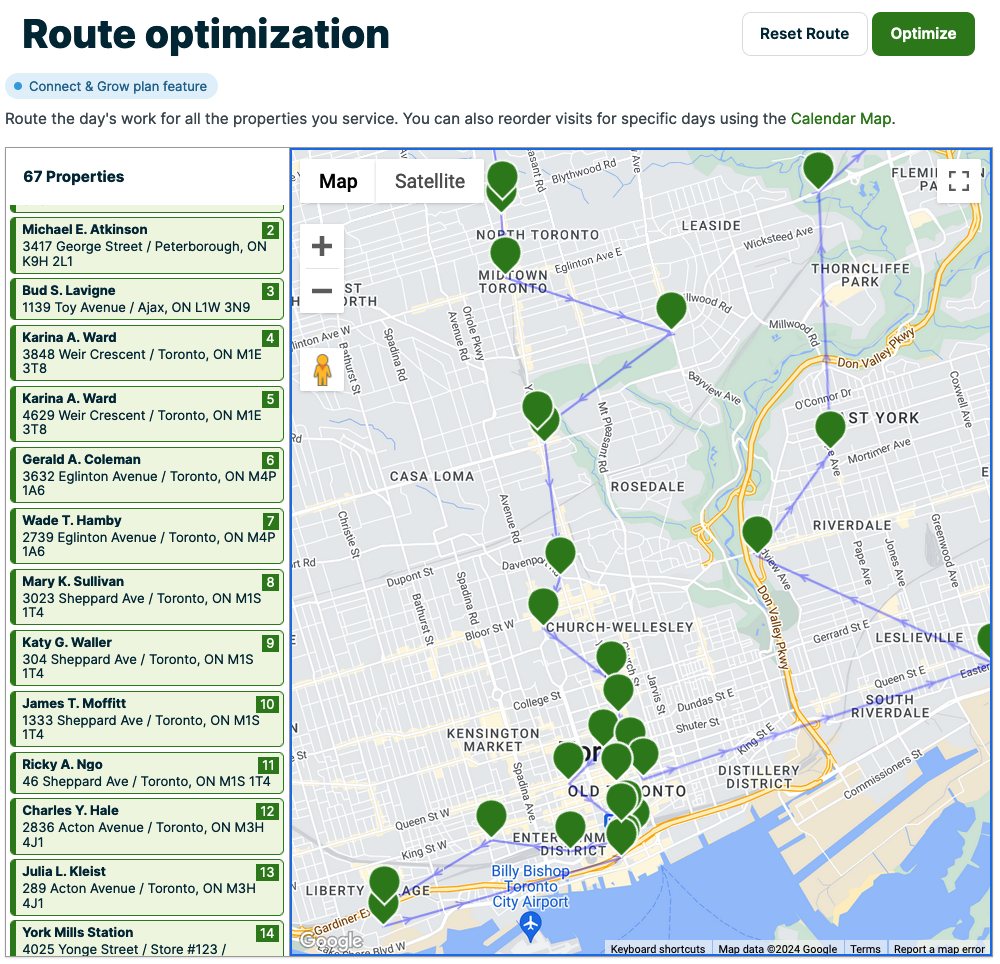The height and width of the screenshot is (964, 1000).
Task: Click the Optimize button
Action: point(922,33)
